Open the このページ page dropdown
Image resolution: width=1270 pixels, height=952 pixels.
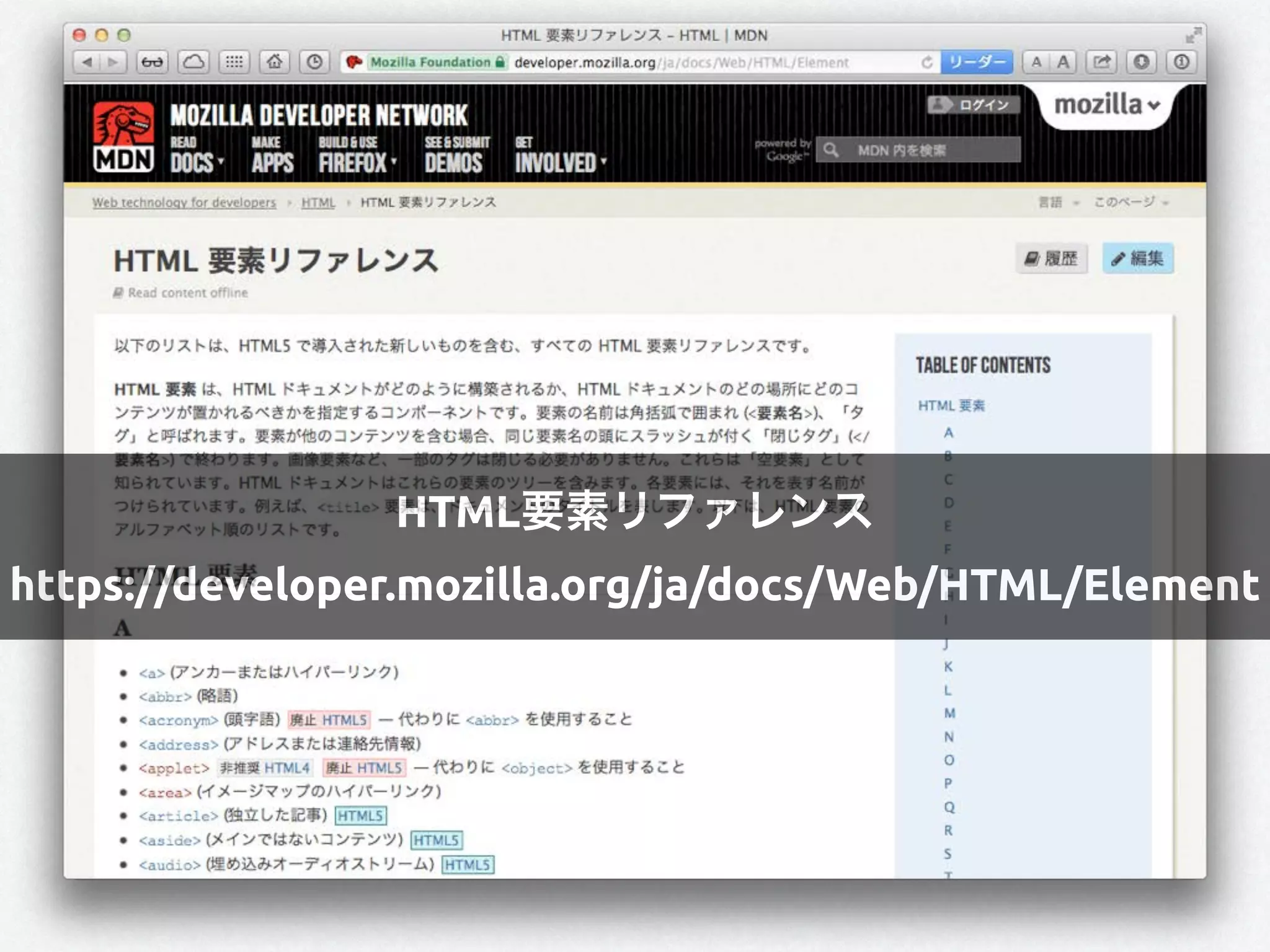[1130, 202]
